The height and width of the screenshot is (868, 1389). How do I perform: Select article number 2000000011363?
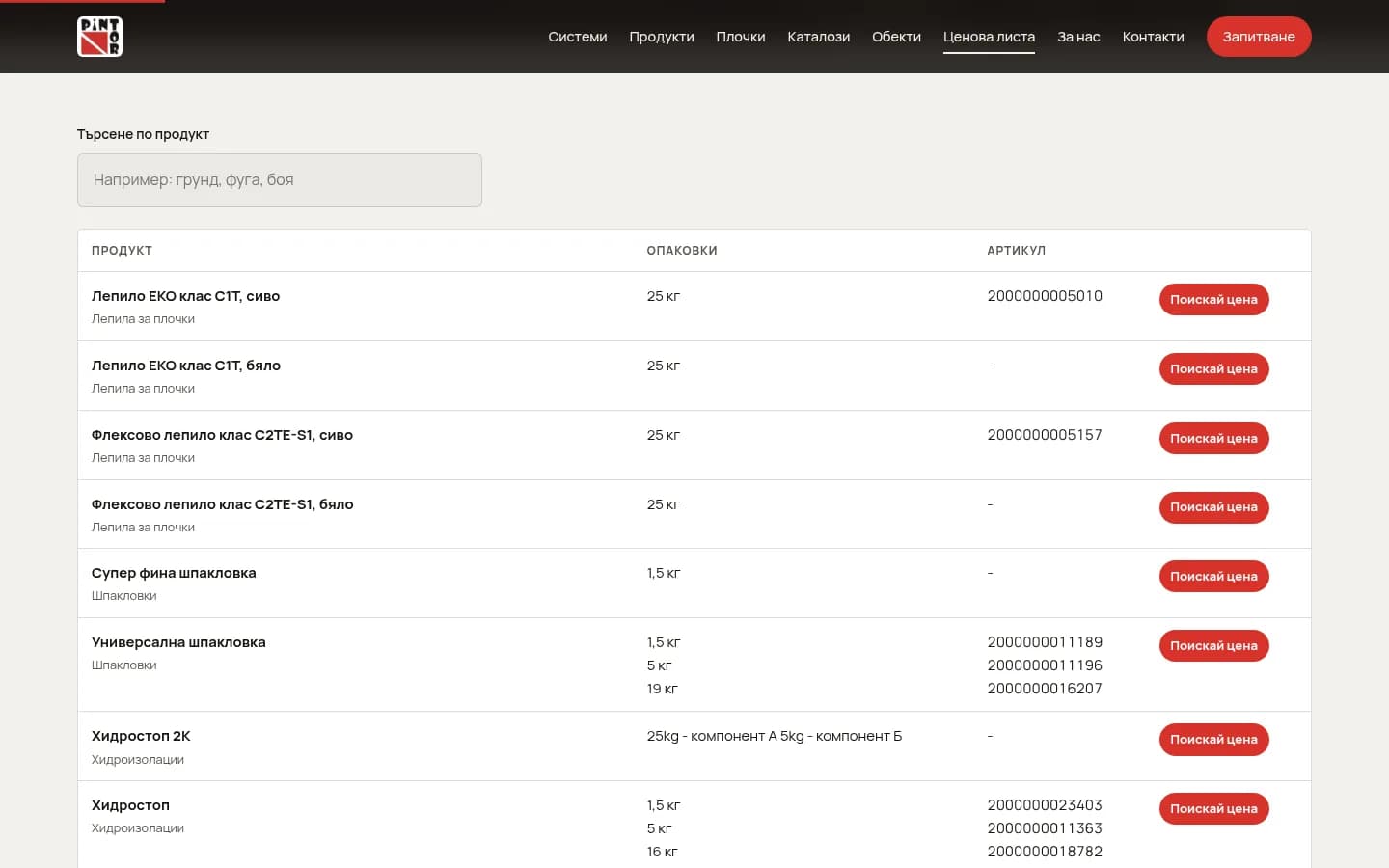click(1045, 828)
